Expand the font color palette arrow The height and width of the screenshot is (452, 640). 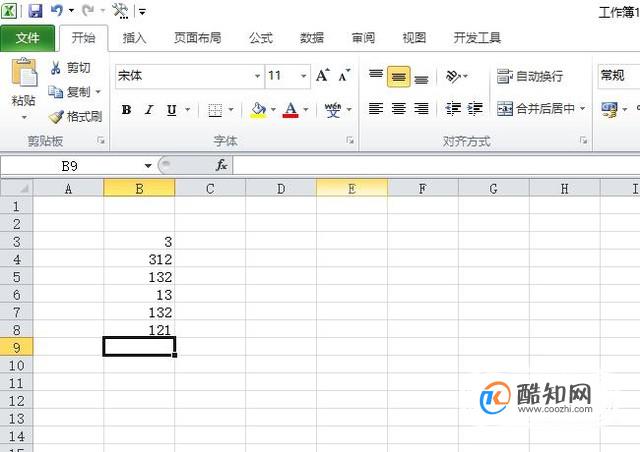306,109
